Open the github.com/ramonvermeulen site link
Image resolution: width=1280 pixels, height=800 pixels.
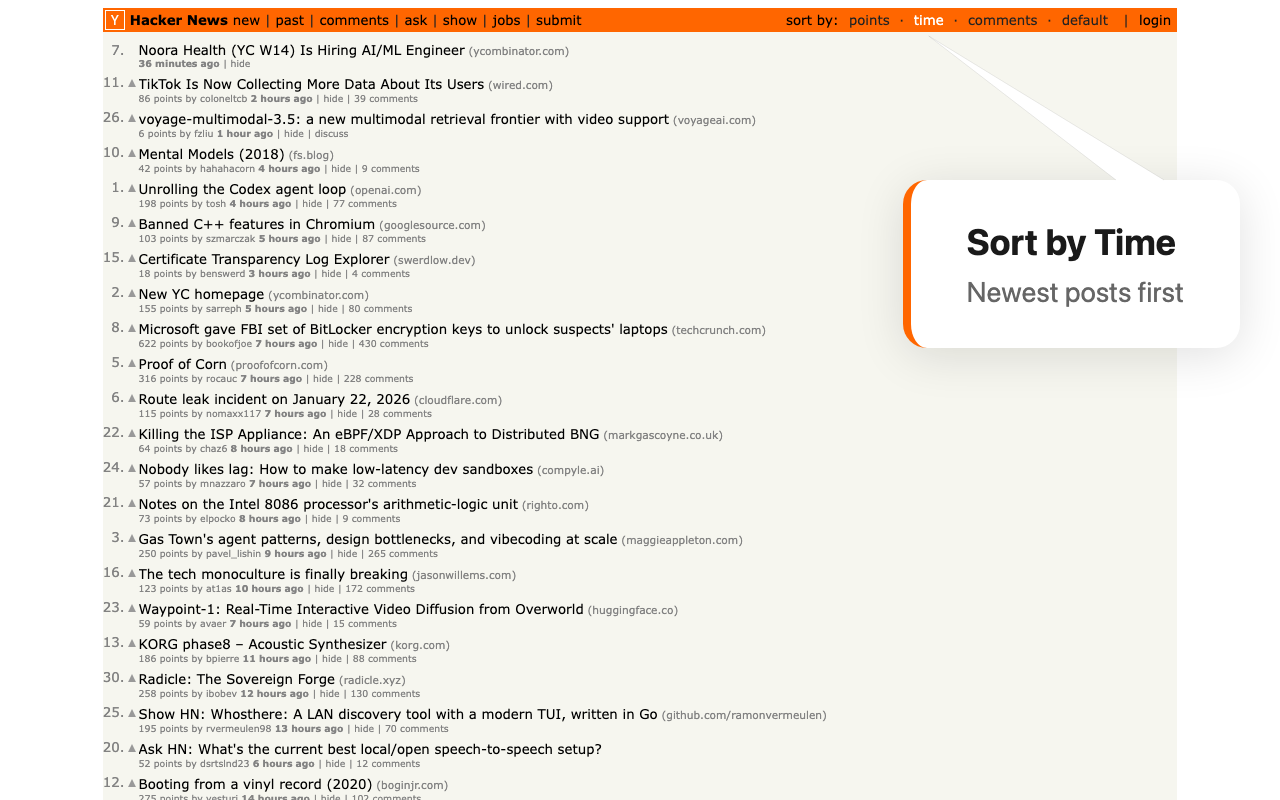744,716
